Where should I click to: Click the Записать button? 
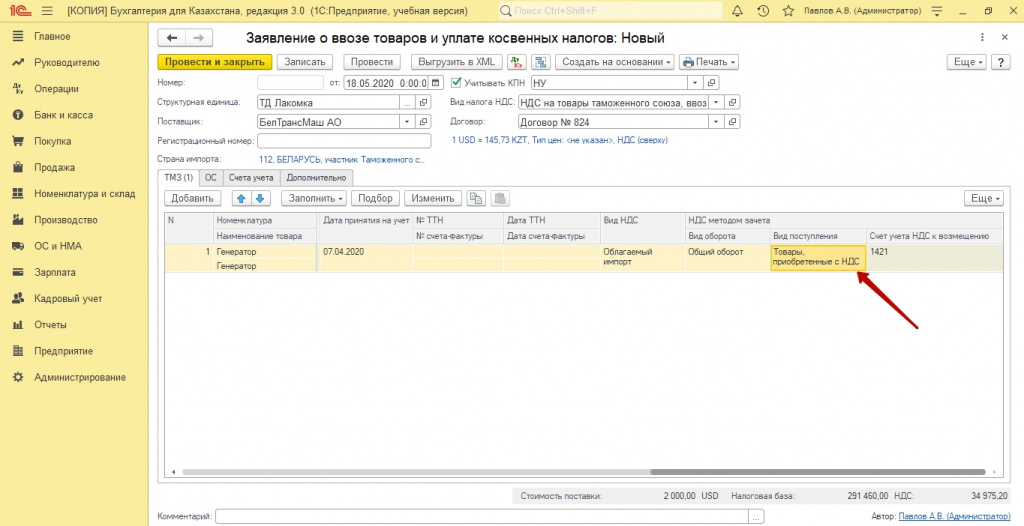(304, 62)
